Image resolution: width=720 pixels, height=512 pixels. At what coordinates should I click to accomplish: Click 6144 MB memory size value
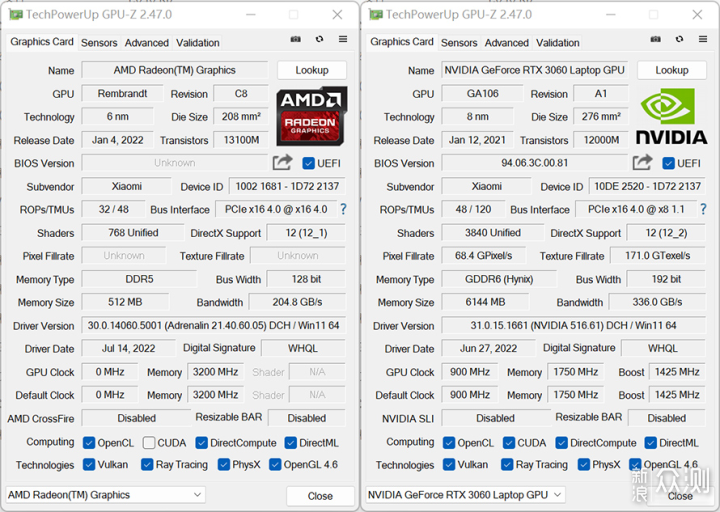click(x=485, y=302)
